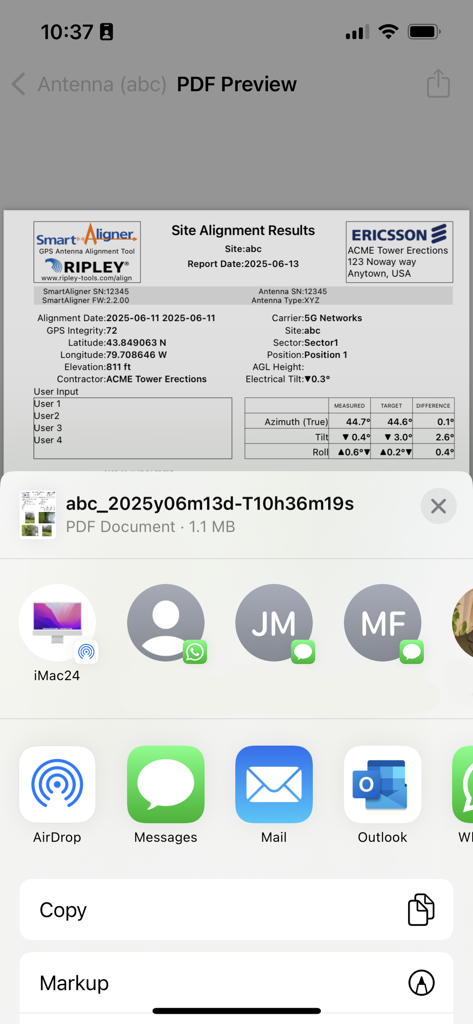The height and width of the screenshot is (1024, 473).
Task: Tap Report Date 2025-06-13 text
Action: point(243,264)
